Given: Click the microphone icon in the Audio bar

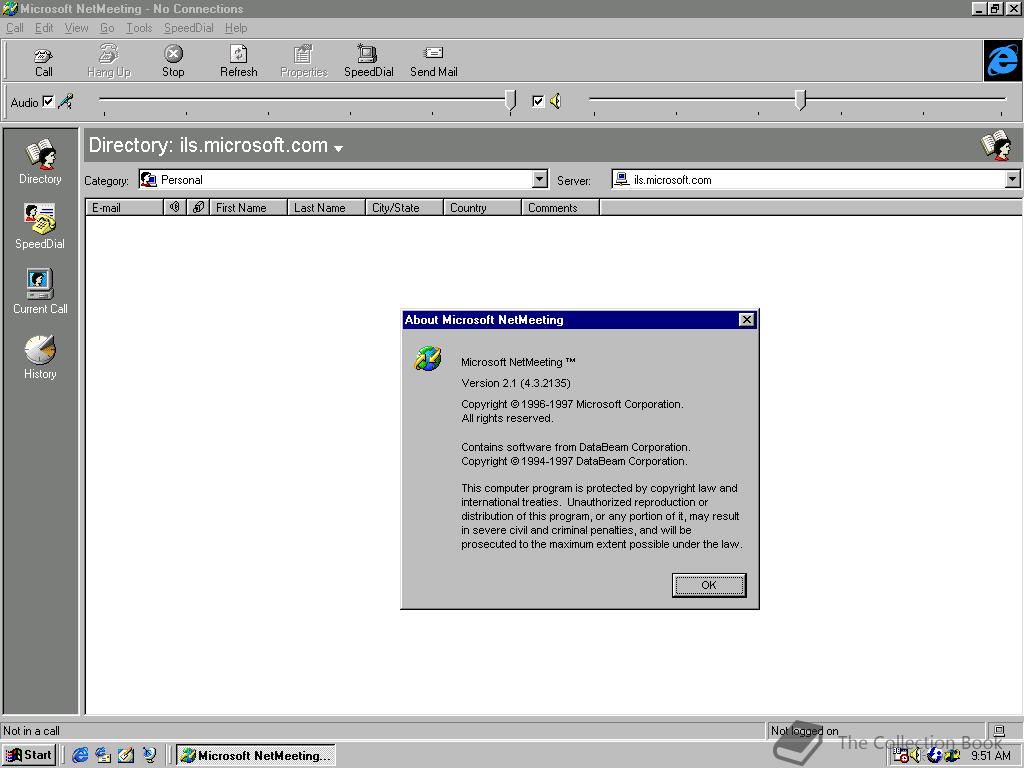Looking at the screenshot, I should coord(65,101).
